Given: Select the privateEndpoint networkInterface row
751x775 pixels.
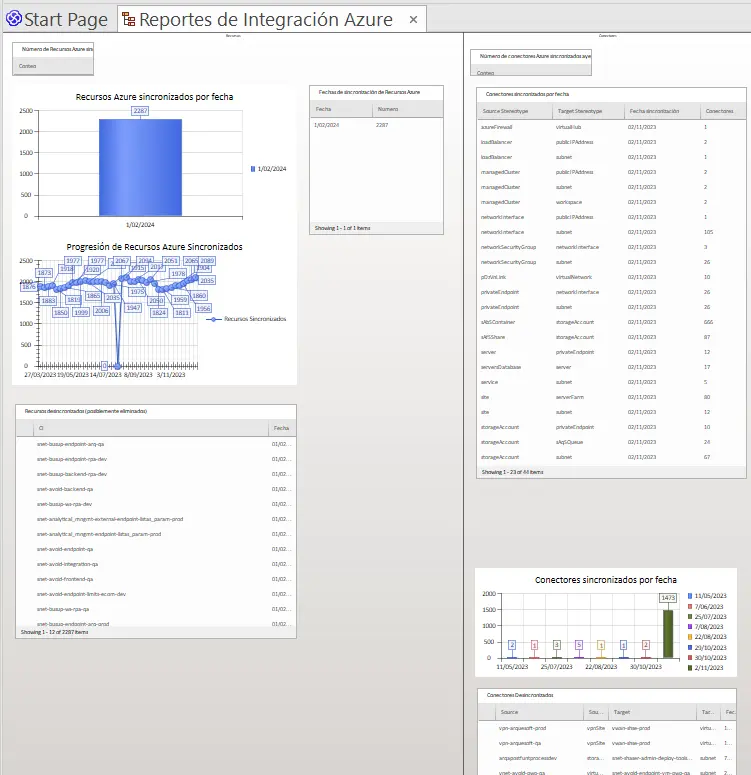Looking at the screenshot, I should click(611, 292).
